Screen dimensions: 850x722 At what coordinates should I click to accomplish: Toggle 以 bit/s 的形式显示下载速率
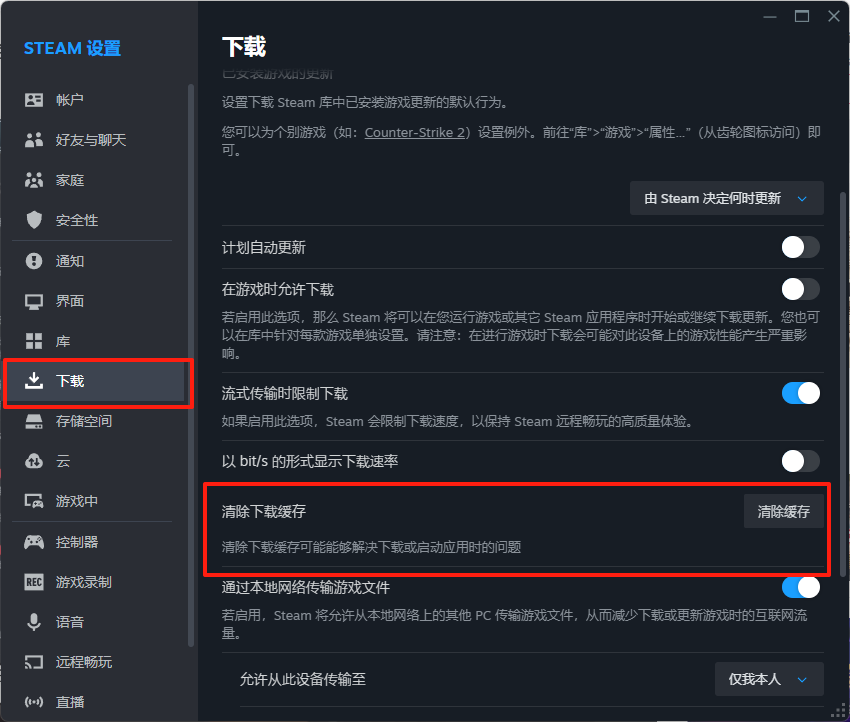800,461
